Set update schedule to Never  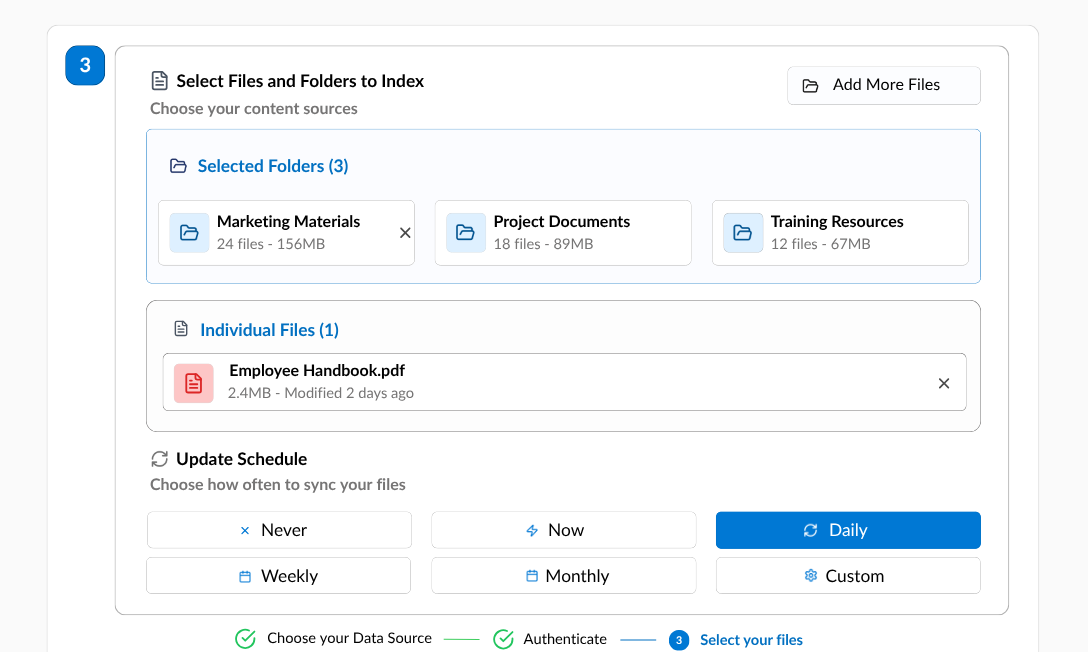click(279, 530)
